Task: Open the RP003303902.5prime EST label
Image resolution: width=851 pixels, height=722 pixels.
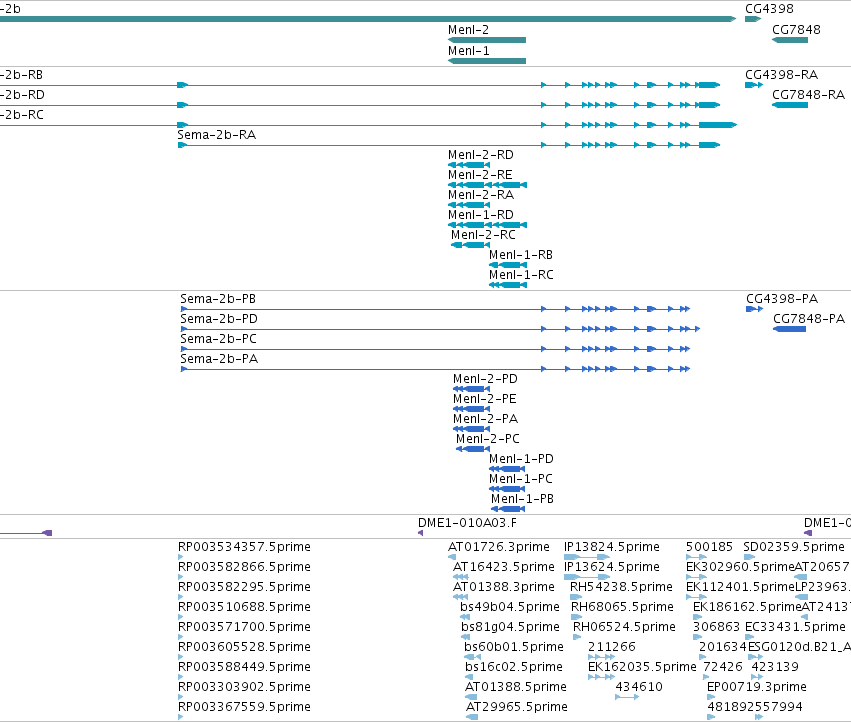Action: pyautogui.click(x=244, y=687)
